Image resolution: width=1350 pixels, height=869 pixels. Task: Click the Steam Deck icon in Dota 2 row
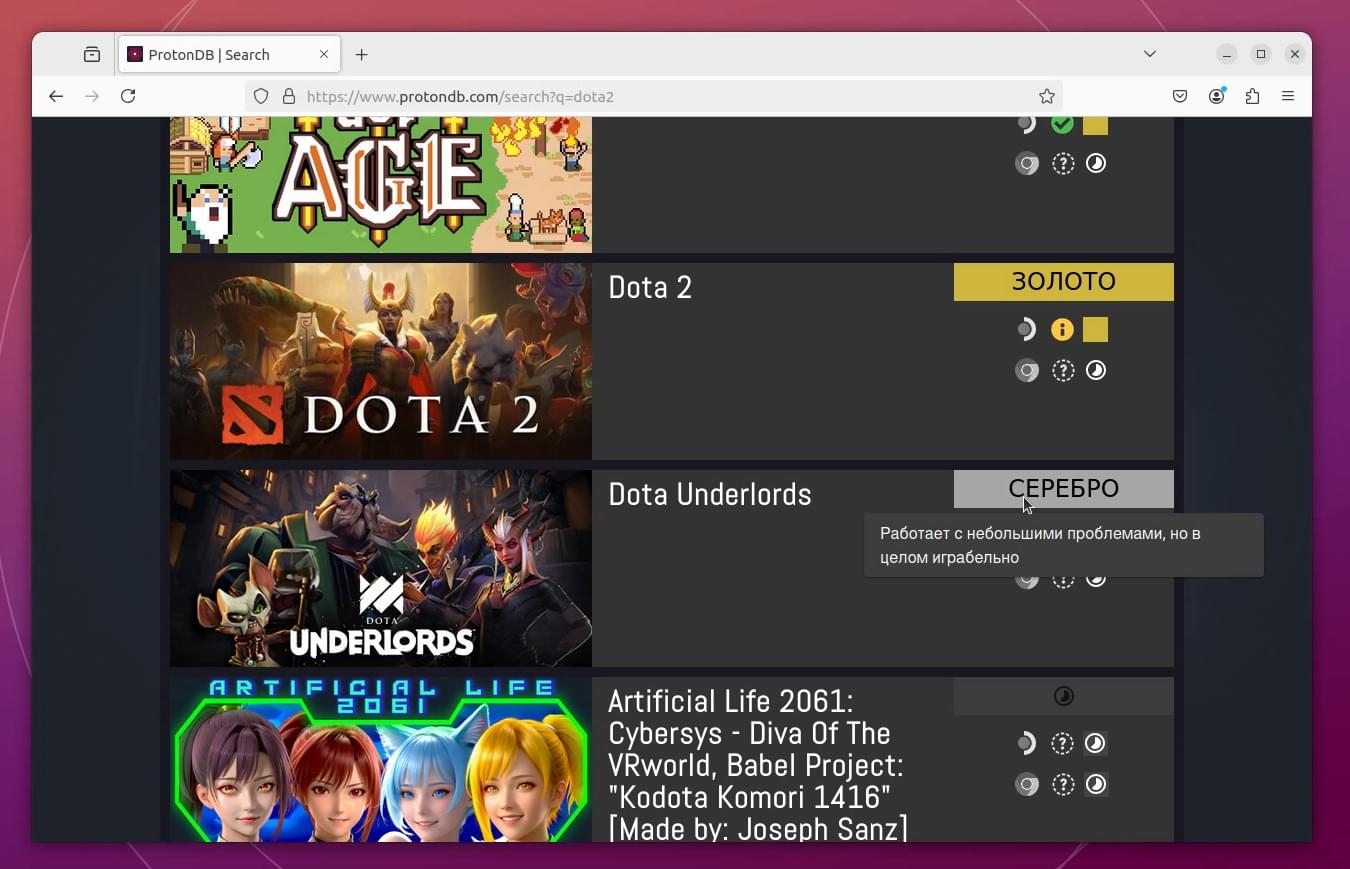[x=1026, y=329]
